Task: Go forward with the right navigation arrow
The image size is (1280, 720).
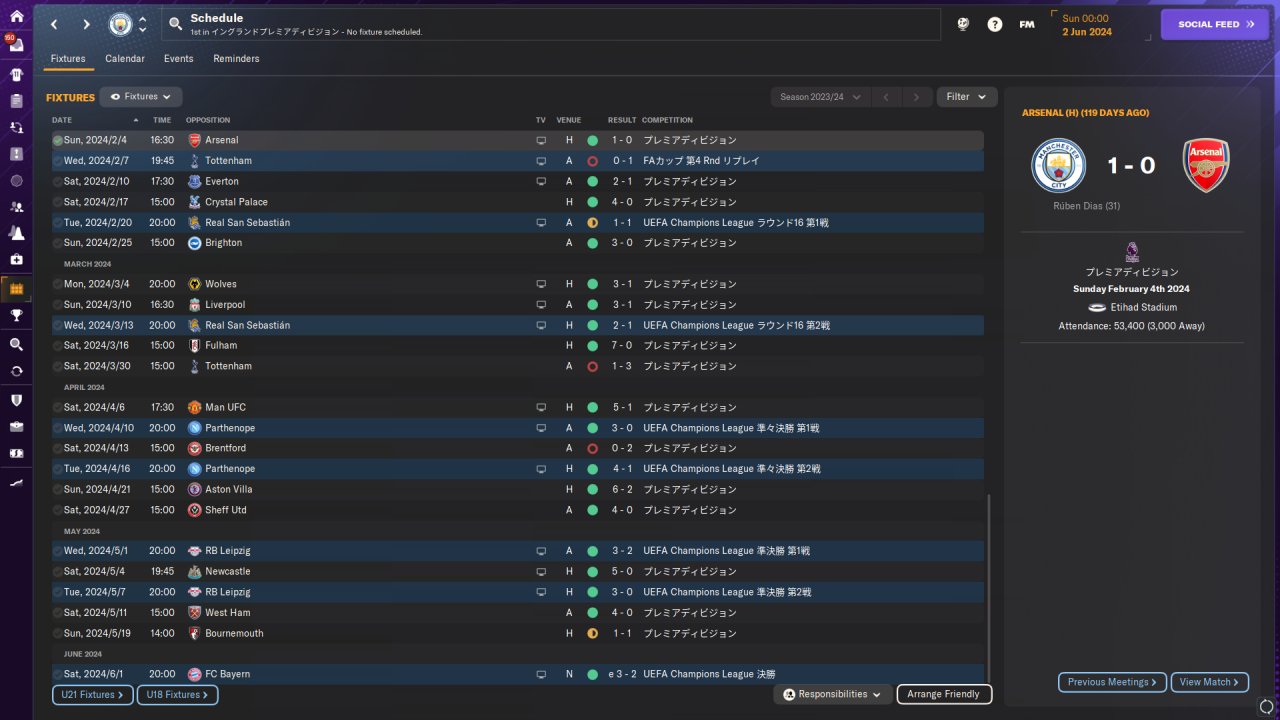Action: [86, 24]
